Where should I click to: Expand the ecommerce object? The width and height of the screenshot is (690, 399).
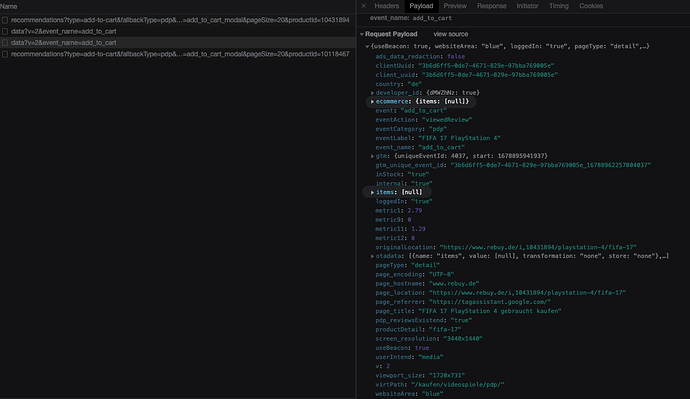coord(372,102)
